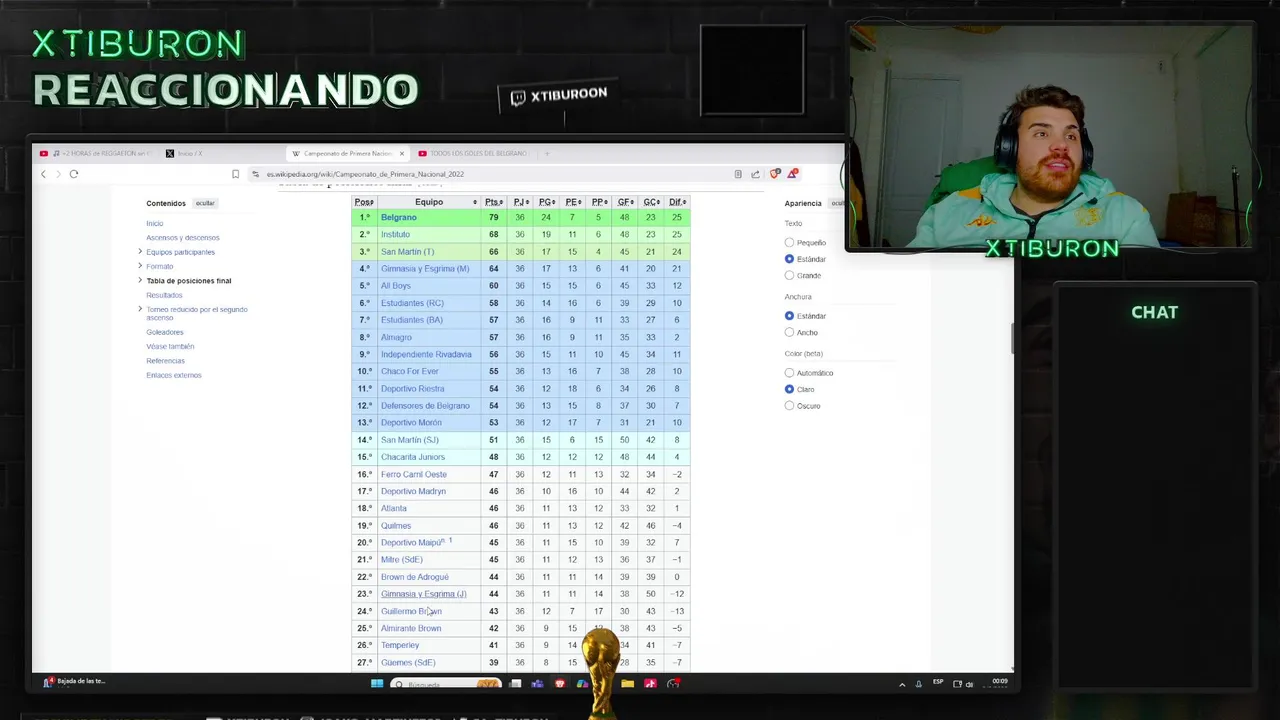Go to Referencias section link

click(165, 361)
